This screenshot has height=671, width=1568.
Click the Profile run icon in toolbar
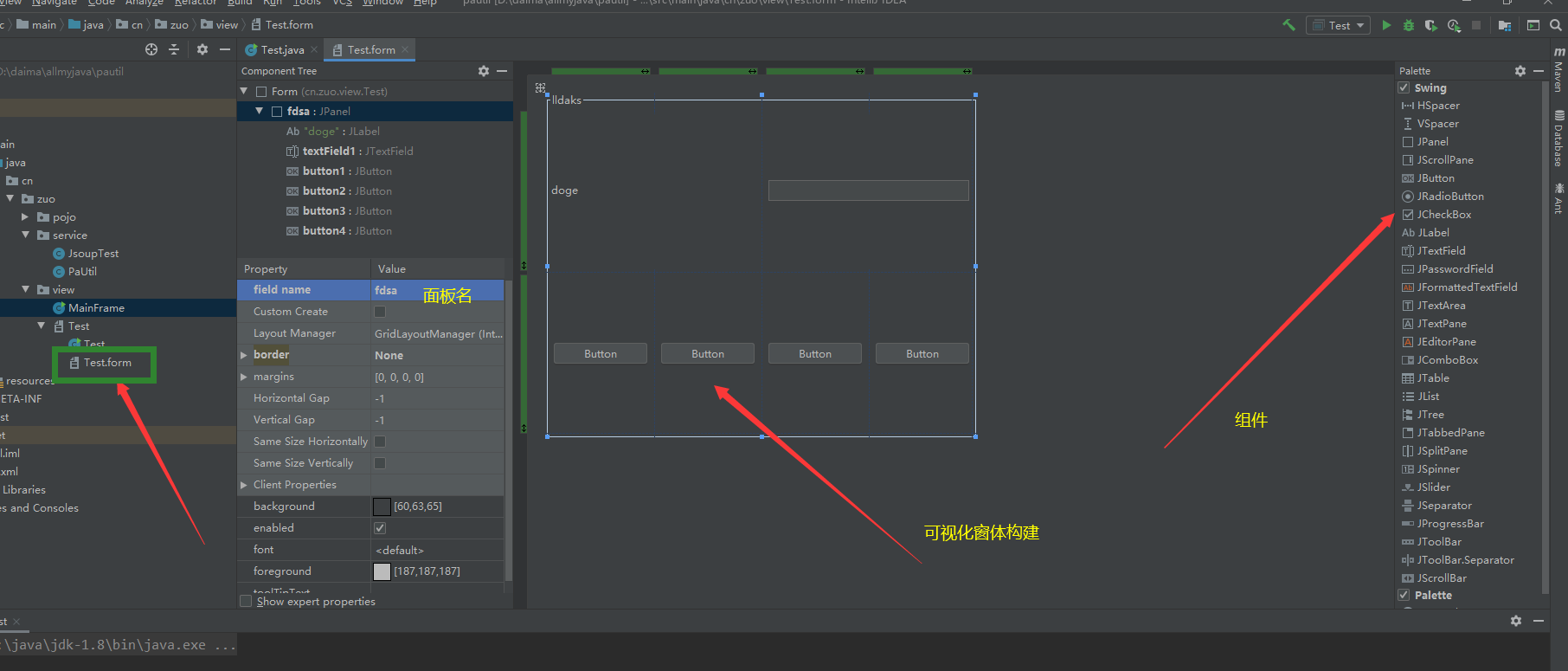(x=1454, y=25)
